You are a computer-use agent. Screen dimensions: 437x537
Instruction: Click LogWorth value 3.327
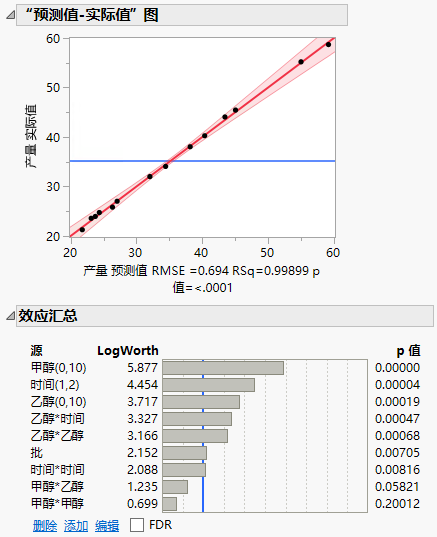point(142,419)
